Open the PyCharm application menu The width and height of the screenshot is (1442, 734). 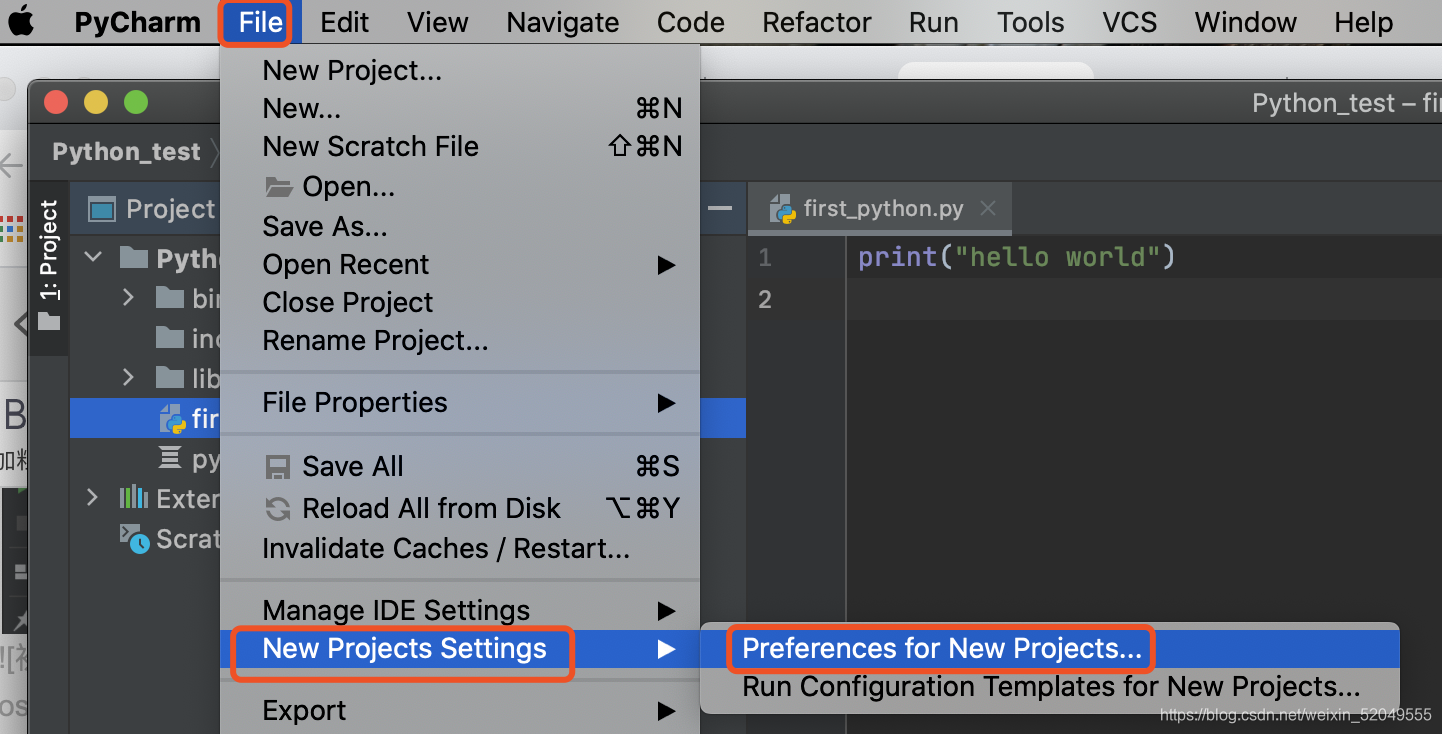click(x=137, y=22)
